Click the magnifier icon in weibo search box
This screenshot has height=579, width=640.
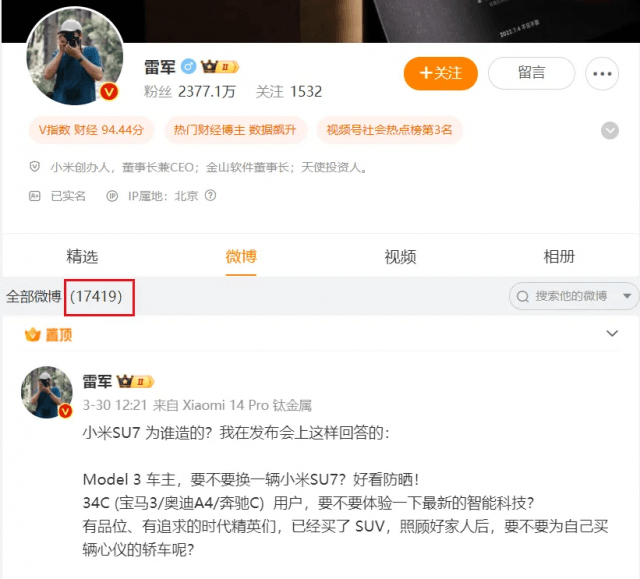click(522, 296)
